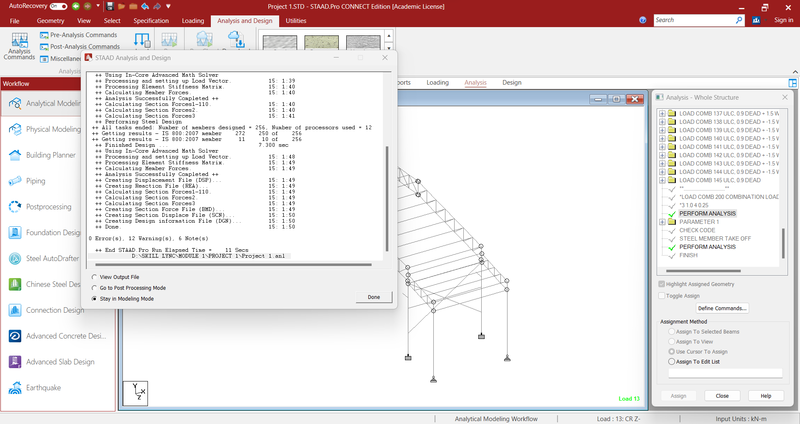Choose Assign To Edit List option
This screenshot has height=424, width=800.
tap(671, 361)
